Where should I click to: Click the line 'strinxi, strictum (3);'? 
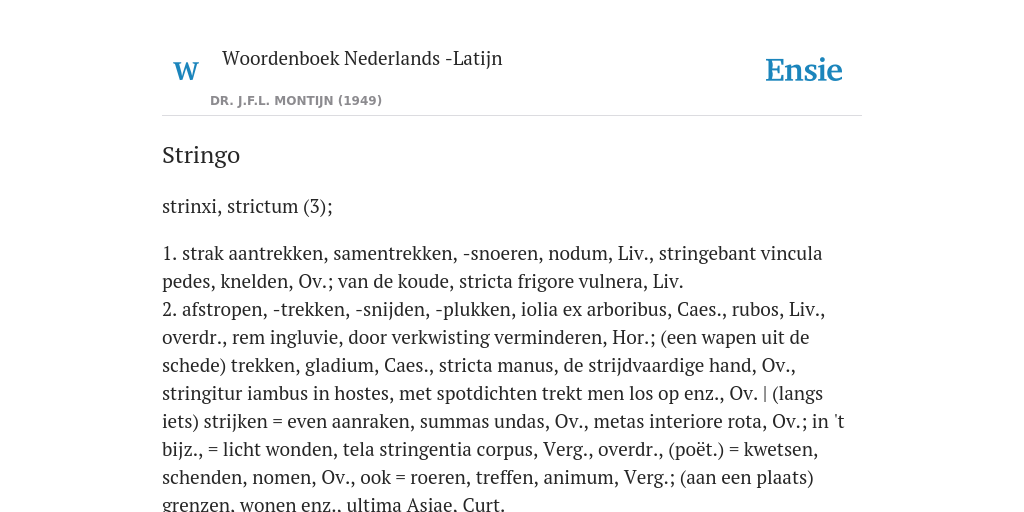click(248, 206)
